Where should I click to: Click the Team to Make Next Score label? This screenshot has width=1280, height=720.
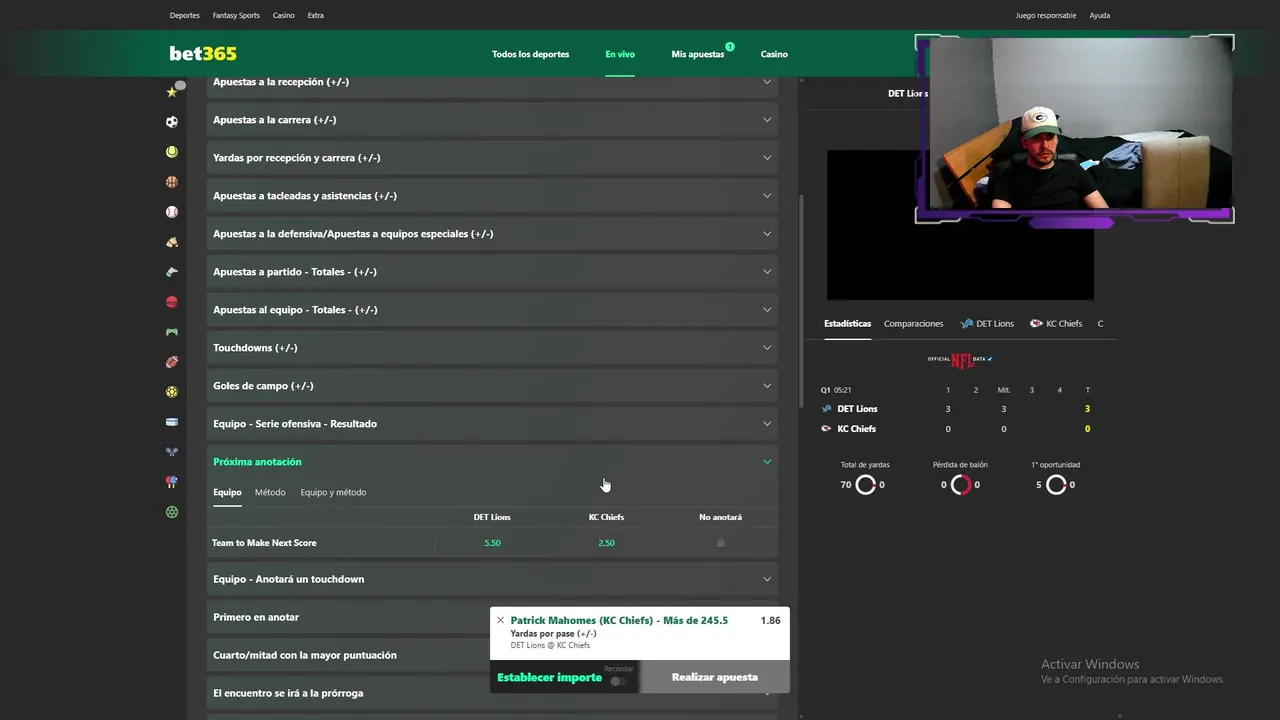(264, 543)
